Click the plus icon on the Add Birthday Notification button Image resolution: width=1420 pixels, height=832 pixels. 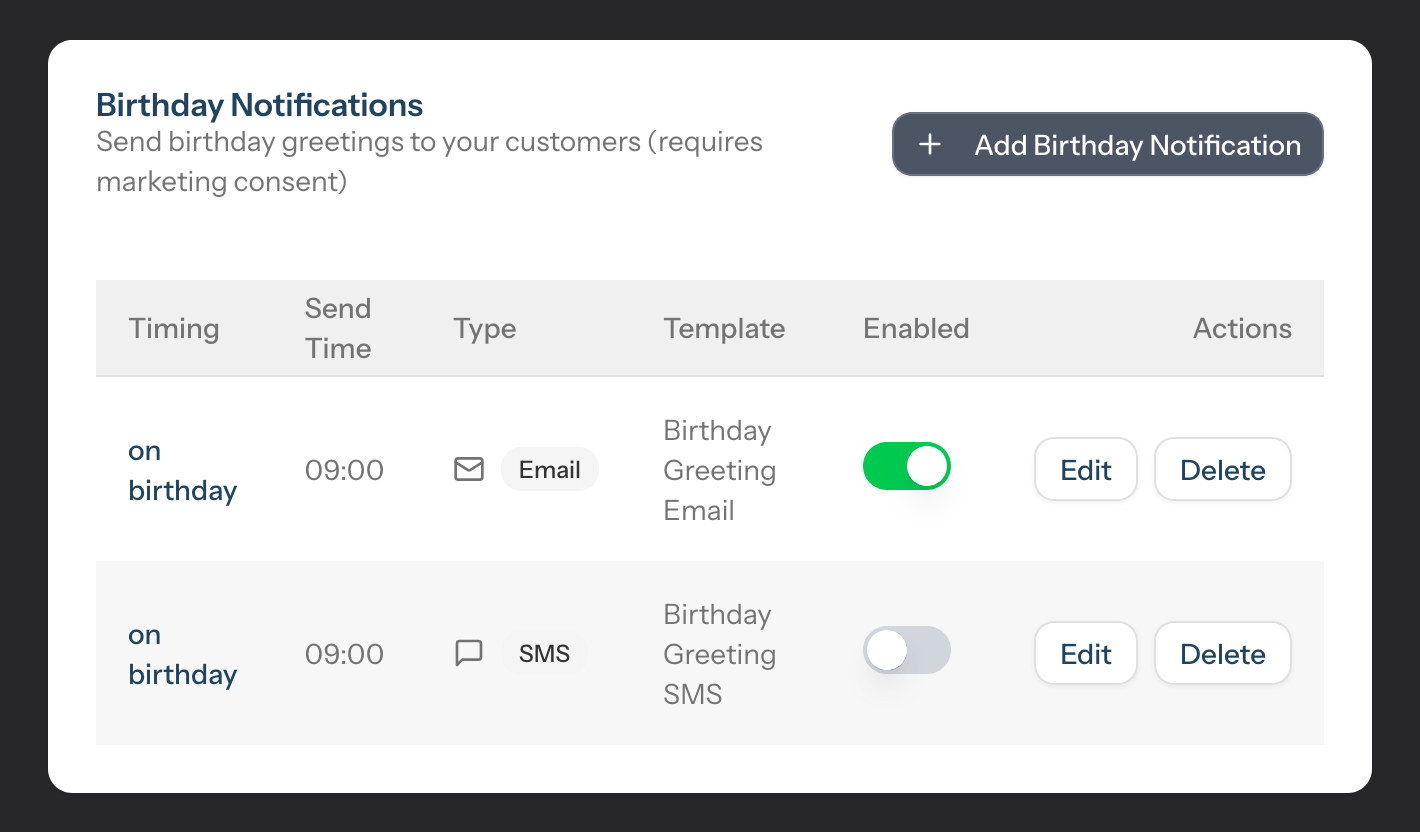pyautogui.click(x=930, y=144)
